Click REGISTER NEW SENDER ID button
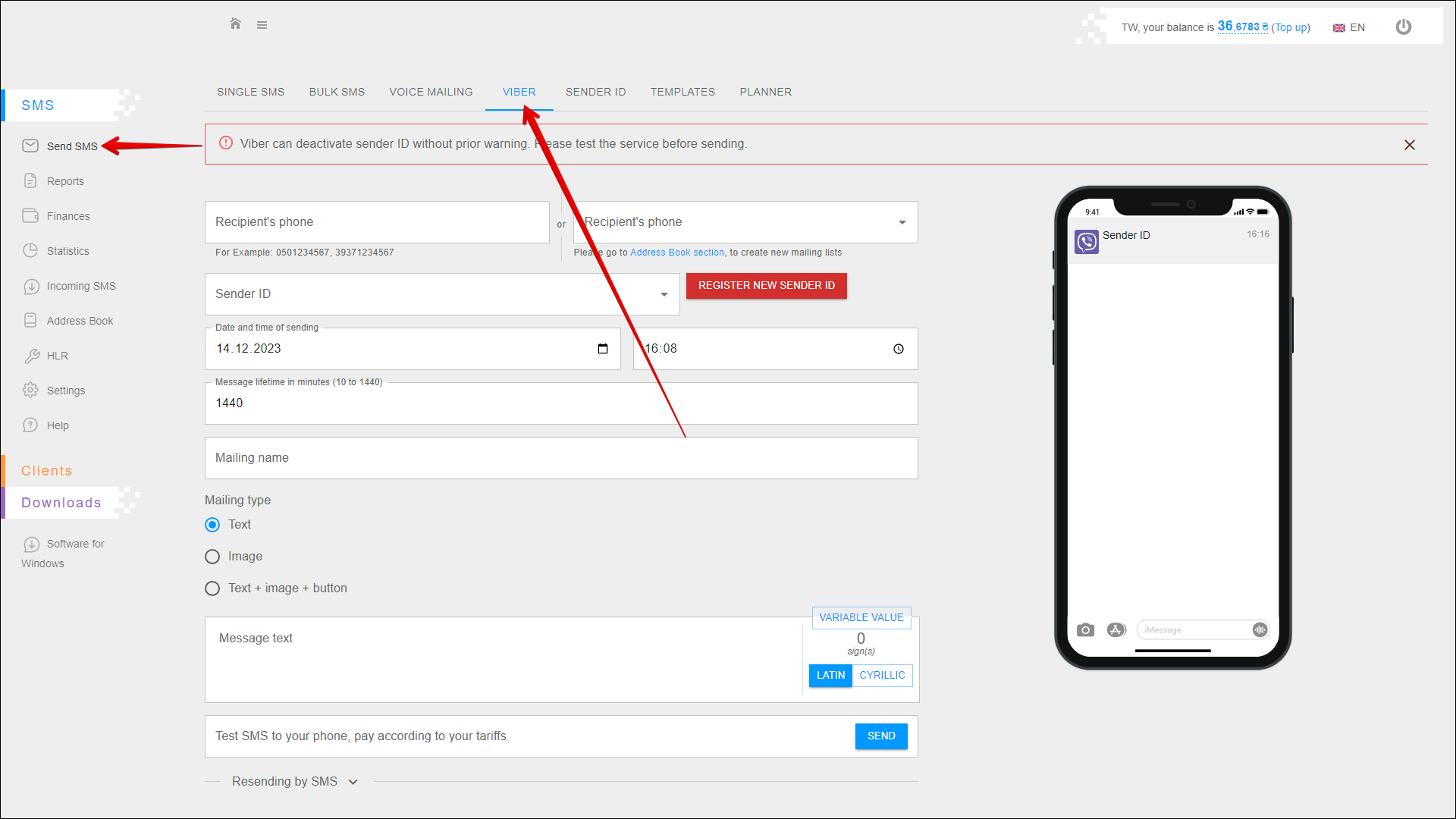1456x819 pixels. coord(766,286)
